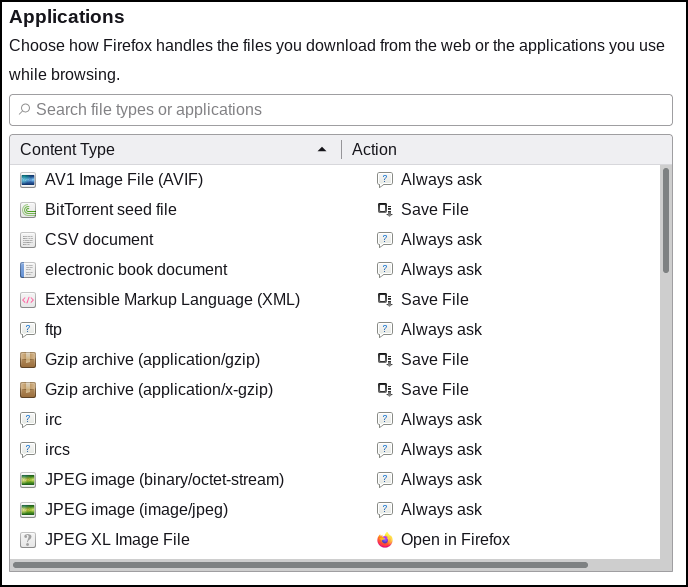Viewport: 688px width, 587px height.
Task: Open Save File action for BitTorrent seed file
Action: click(423, 210)
